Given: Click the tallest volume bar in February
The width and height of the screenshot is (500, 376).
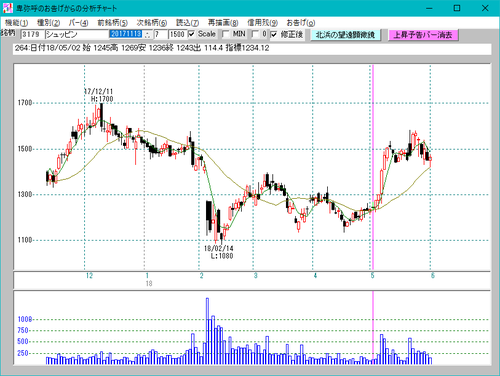Looking at the screenshot, I should [207, 331].
